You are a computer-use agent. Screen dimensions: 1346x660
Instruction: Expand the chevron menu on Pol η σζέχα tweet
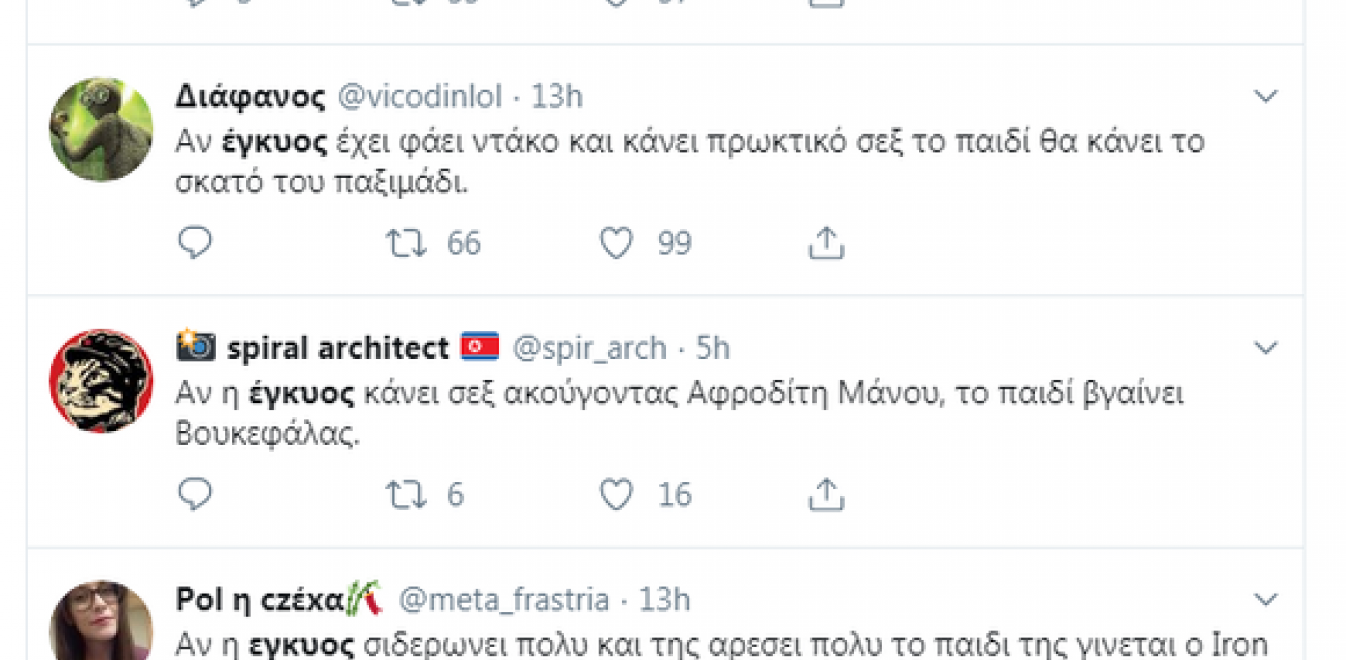click(x=1266, y=599)
